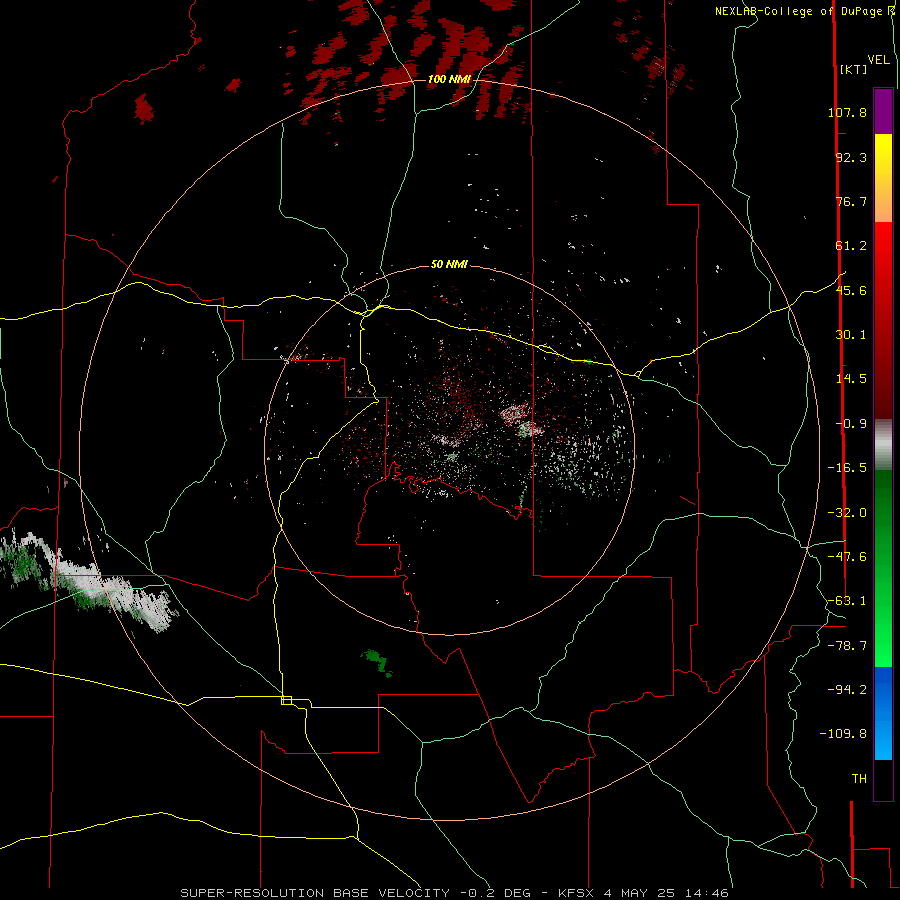Pick the yellow-orange segment of velocity color bar
Viewport: 900px width, 900px height.
click(883, 178)
